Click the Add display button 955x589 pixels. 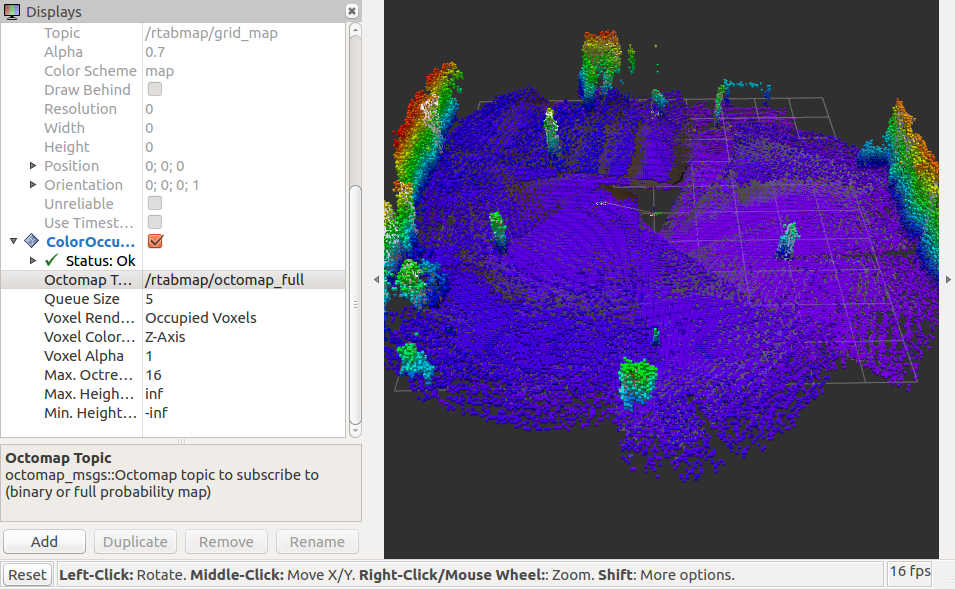(x=44, y=541)
